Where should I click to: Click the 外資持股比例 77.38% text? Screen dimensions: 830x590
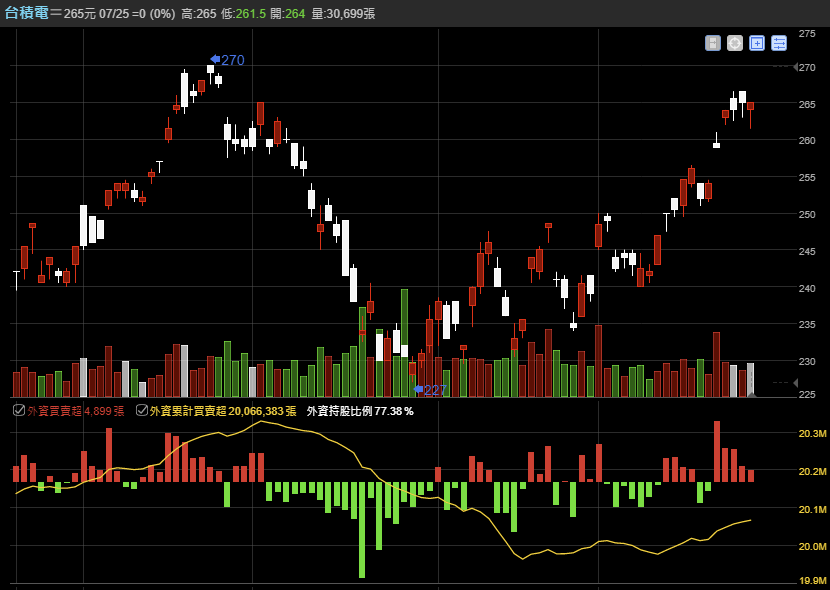coord(360,411)
